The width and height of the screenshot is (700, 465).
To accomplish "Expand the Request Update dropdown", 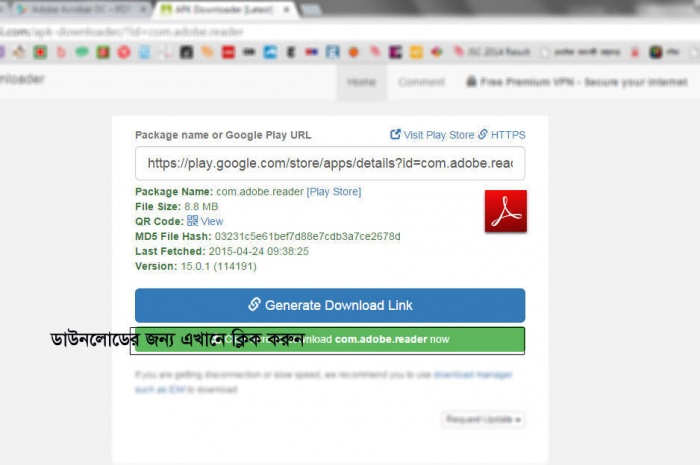I will 483,419.
